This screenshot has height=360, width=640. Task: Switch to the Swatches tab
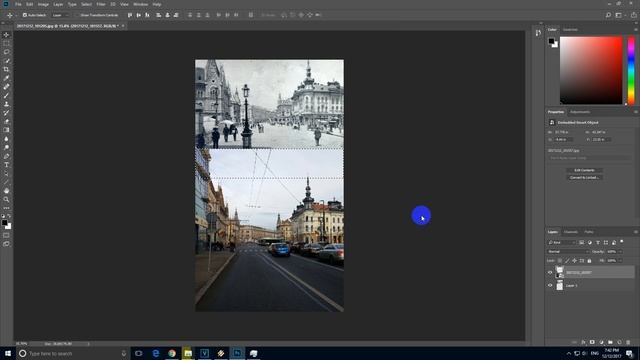(570, 29)
